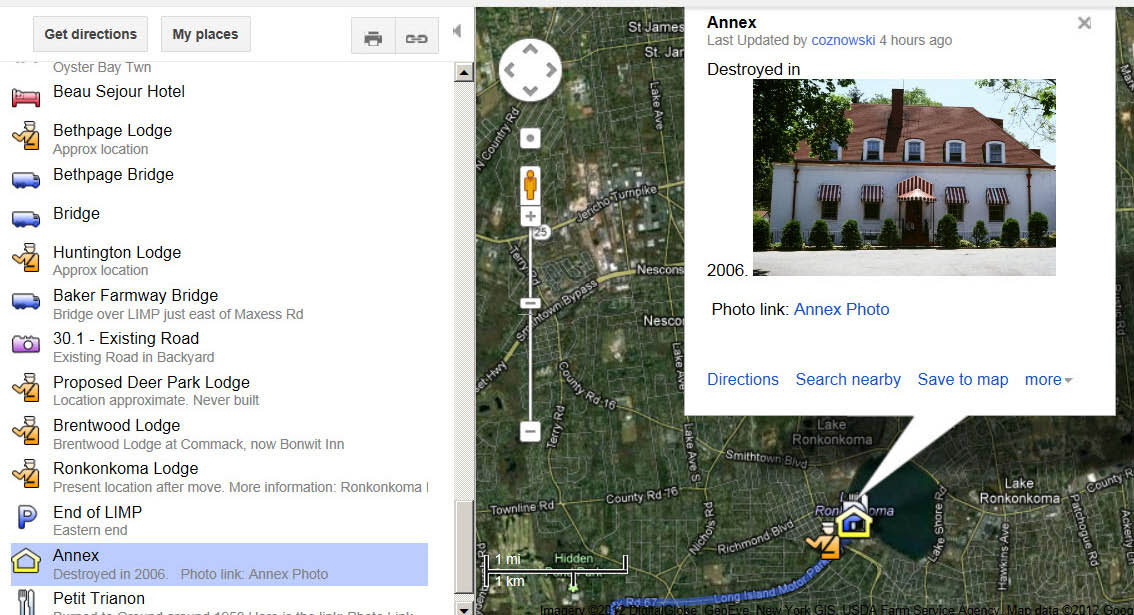This screenshot has width=1134, height=615.
Task: Click the list scrollbar down arrow
Action: coord(464,608)
